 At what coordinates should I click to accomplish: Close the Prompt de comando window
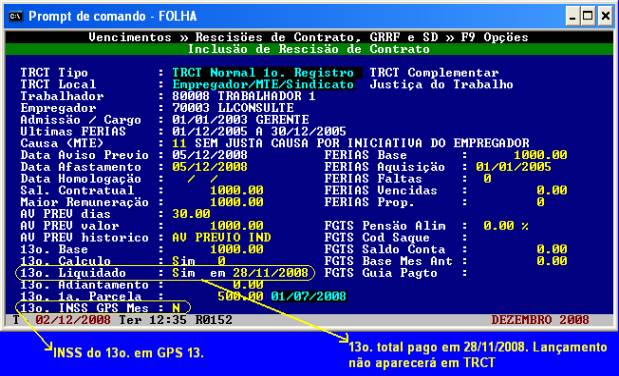(605, 17)
